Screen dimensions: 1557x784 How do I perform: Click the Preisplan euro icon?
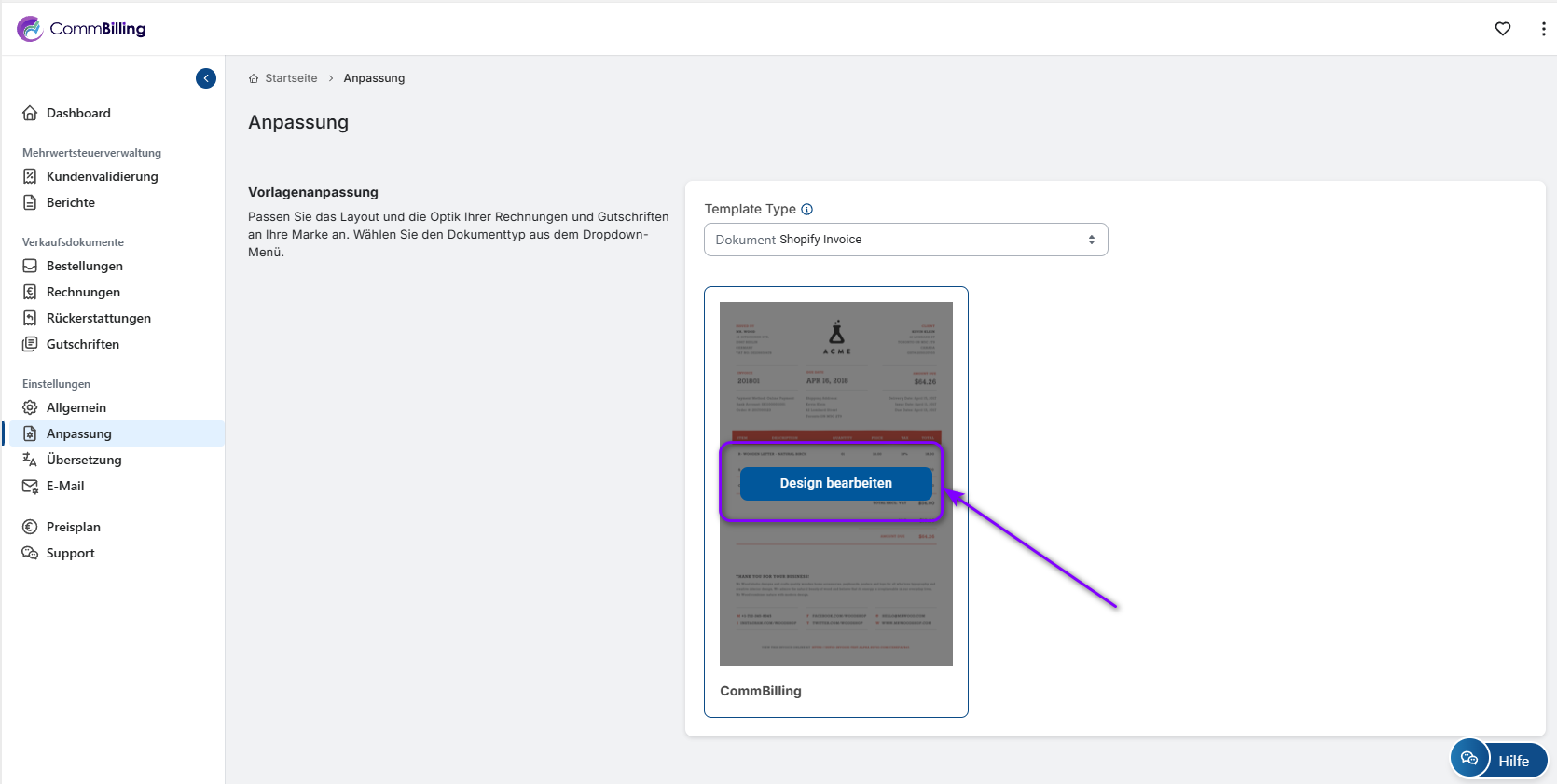[30, 527]
